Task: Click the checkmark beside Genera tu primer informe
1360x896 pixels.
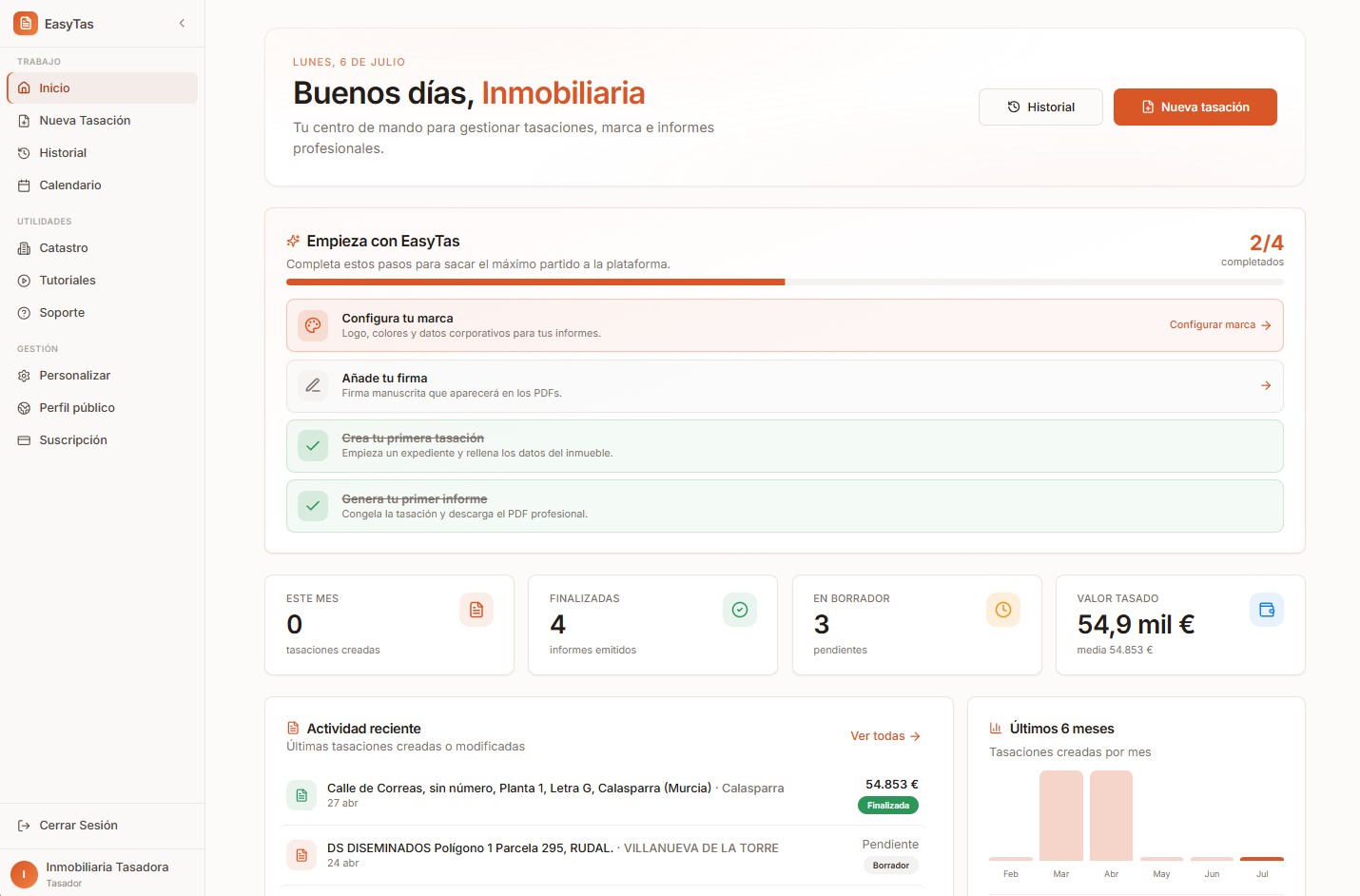Action: [x=313, y=506]
